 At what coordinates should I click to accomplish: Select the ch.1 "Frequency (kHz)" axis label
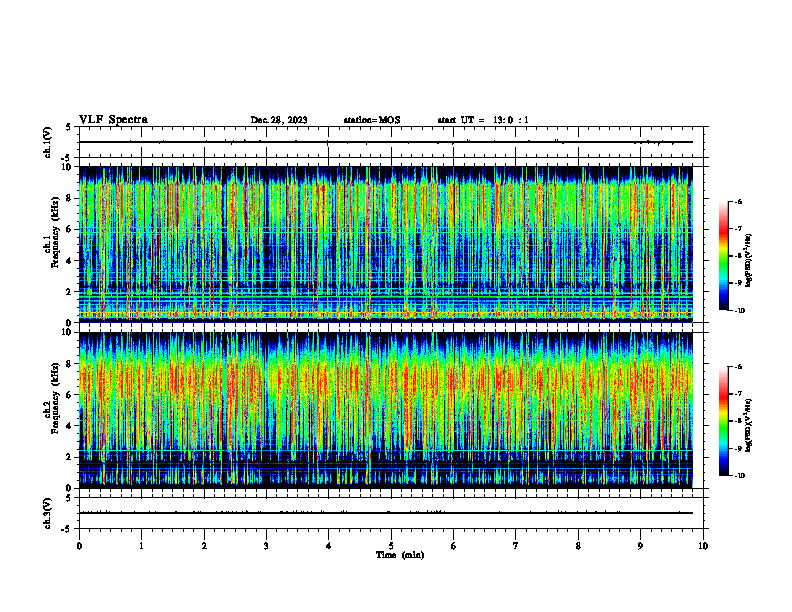tap(55, 233)
